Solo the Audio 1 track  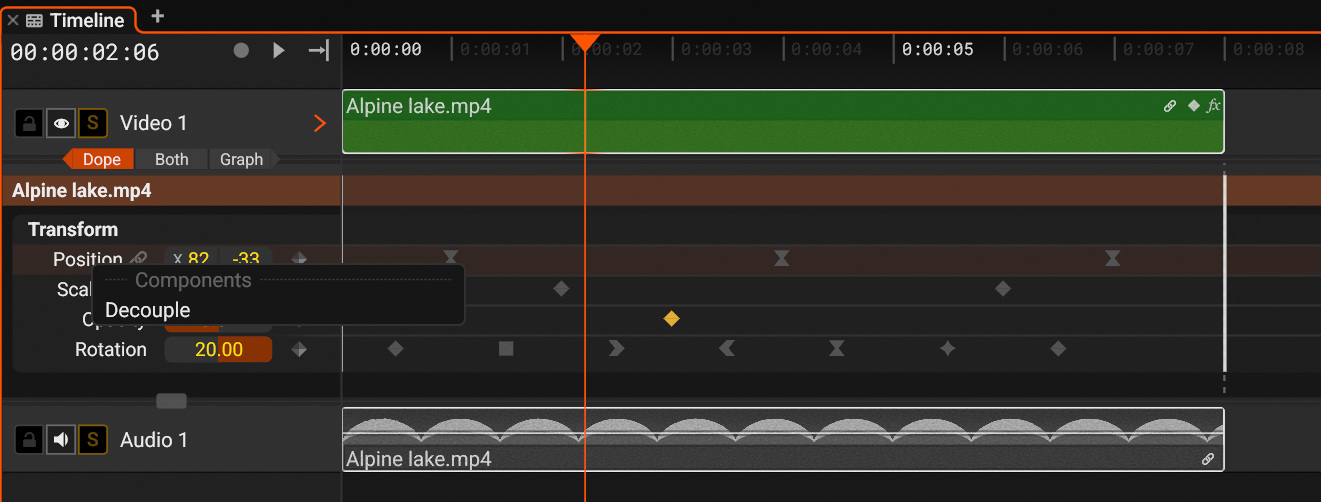click(92, 439)
